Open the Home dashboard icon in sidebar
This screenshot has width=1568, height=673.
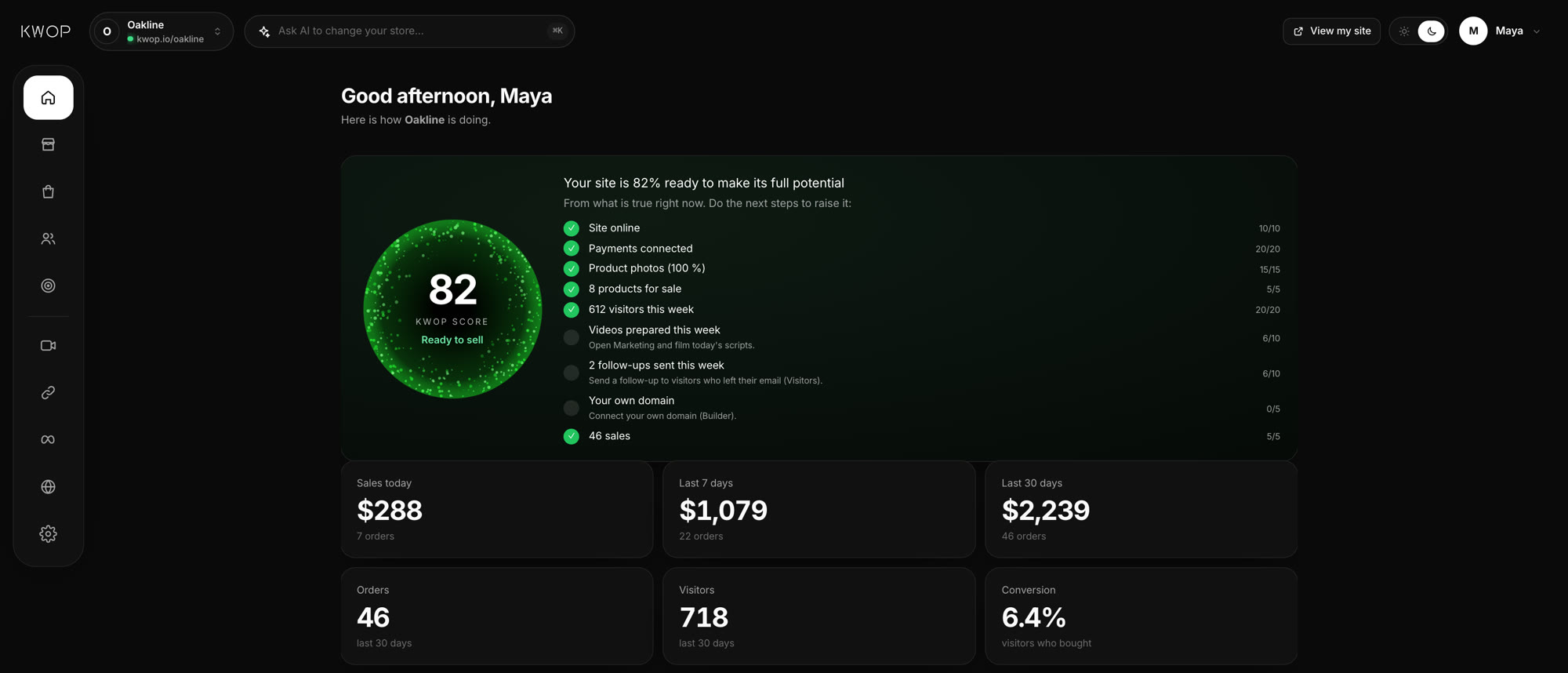(x=49, y=97)
